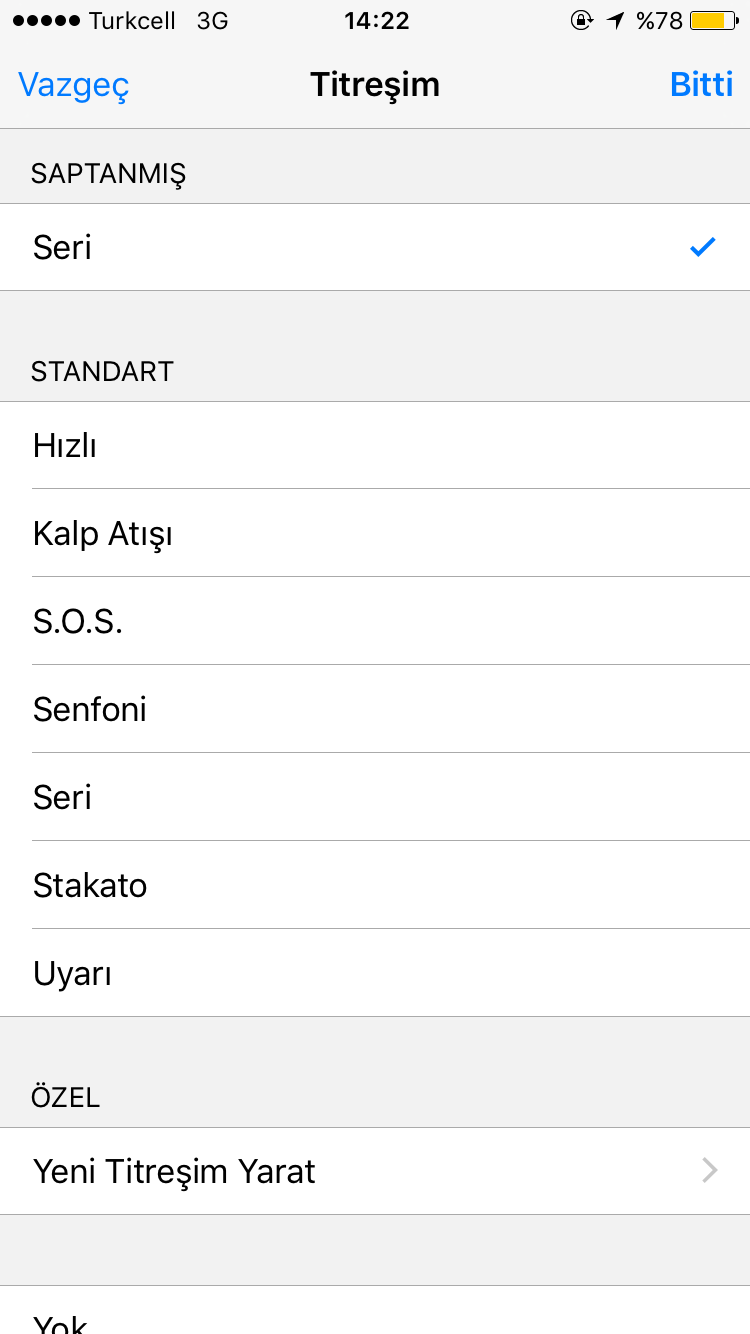Viewport: 750px width, 1334px height.
Task: Tap the 14:22 clock in status bar
Action: 377,20
